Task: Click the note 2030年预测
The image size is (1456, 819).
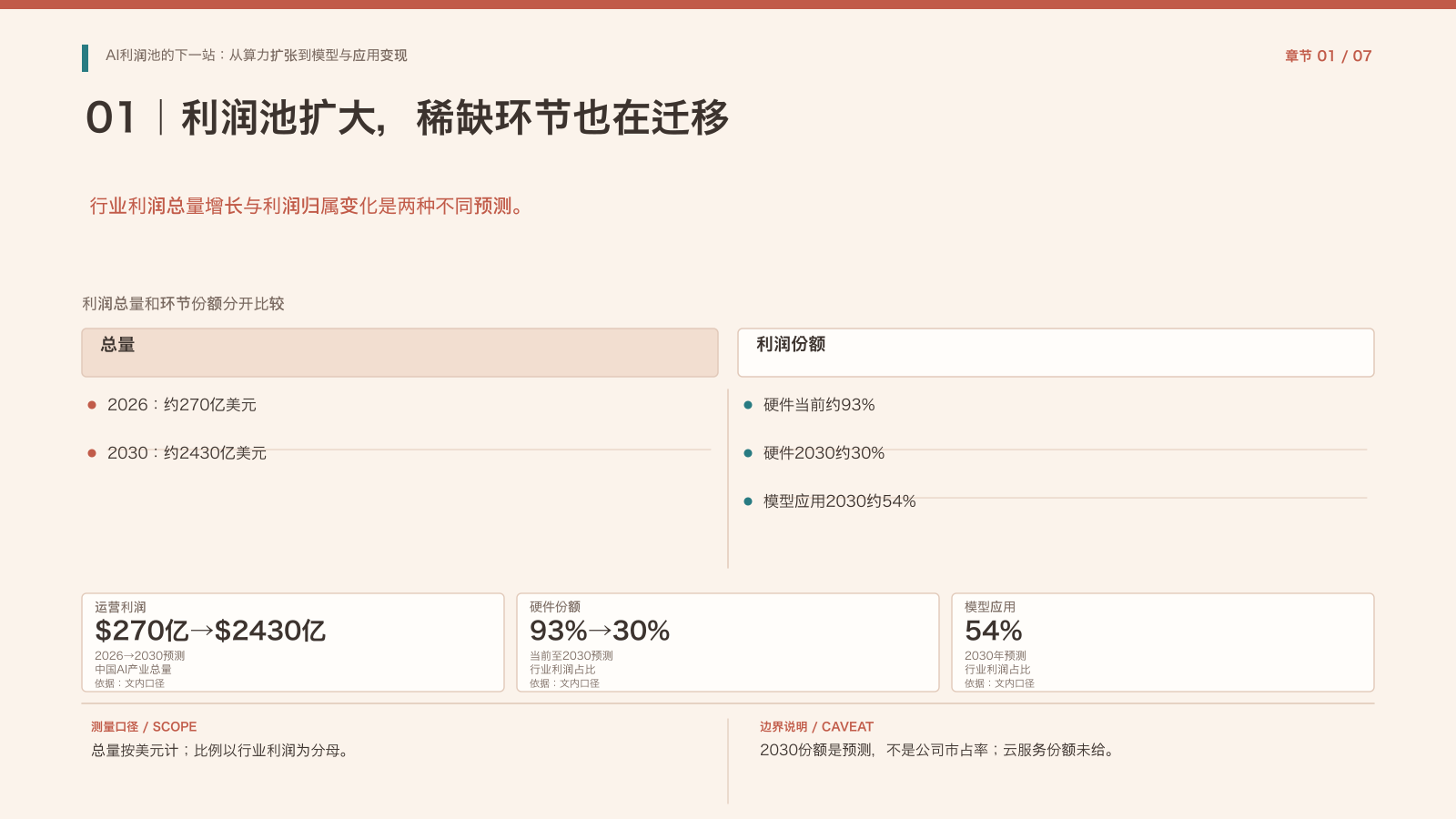Action: 996,656
